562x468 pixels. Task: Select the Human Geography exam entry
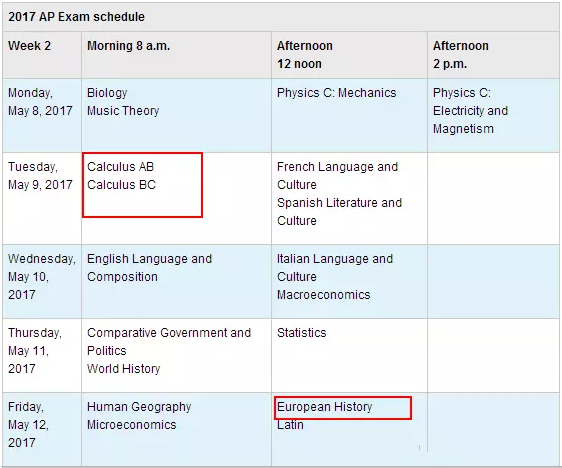pos(139,407)
